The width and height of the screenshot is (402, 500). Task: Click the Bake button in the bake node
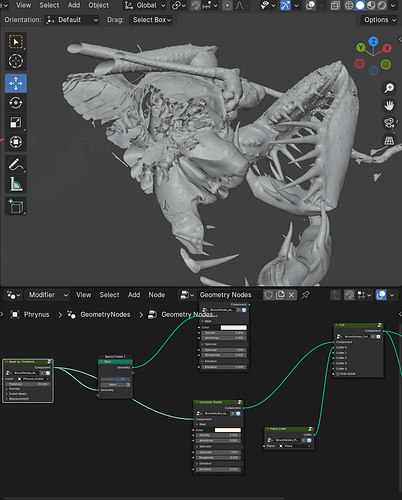(113, 385)
